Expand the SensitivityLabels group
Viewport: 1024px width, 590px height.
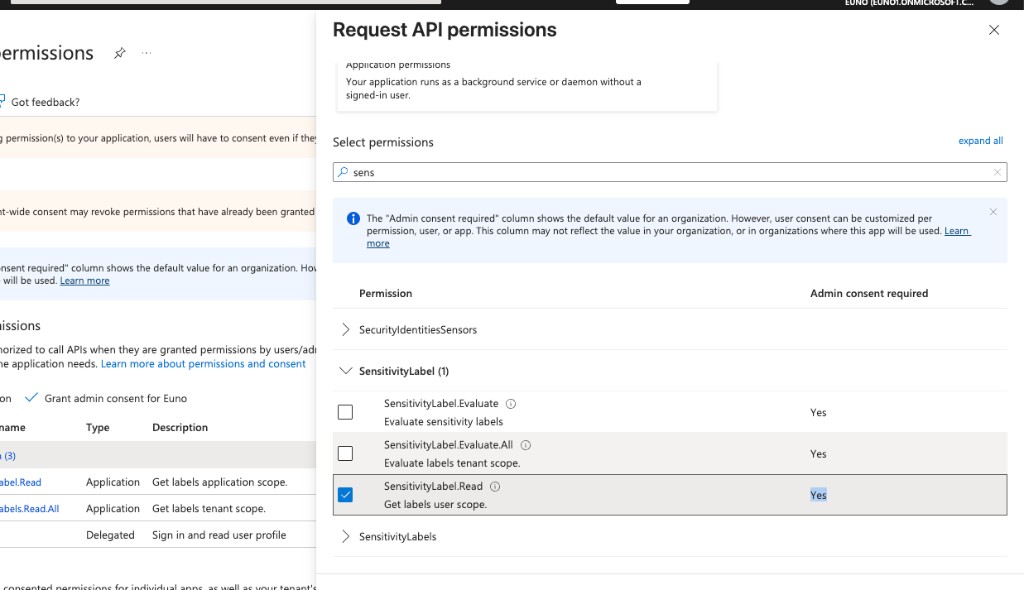345,536
